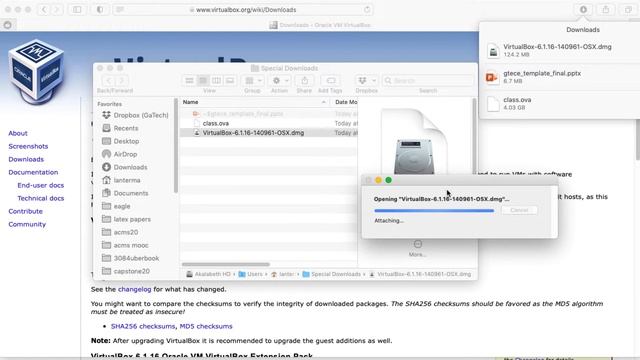Open Community link in VirtualBox sidebar

coord(27,224)
